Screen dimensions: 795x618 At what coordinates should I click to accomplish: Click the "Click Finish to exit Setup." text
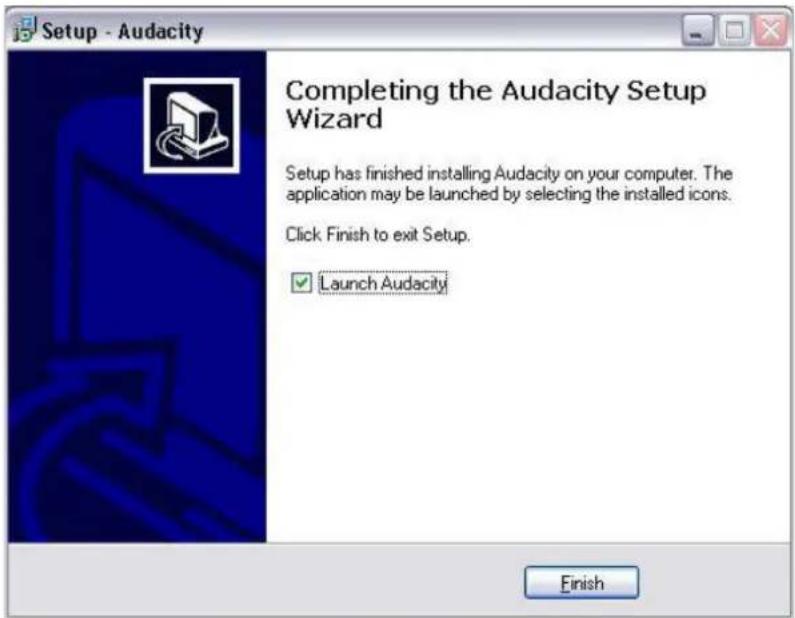[x=378, y=235]
